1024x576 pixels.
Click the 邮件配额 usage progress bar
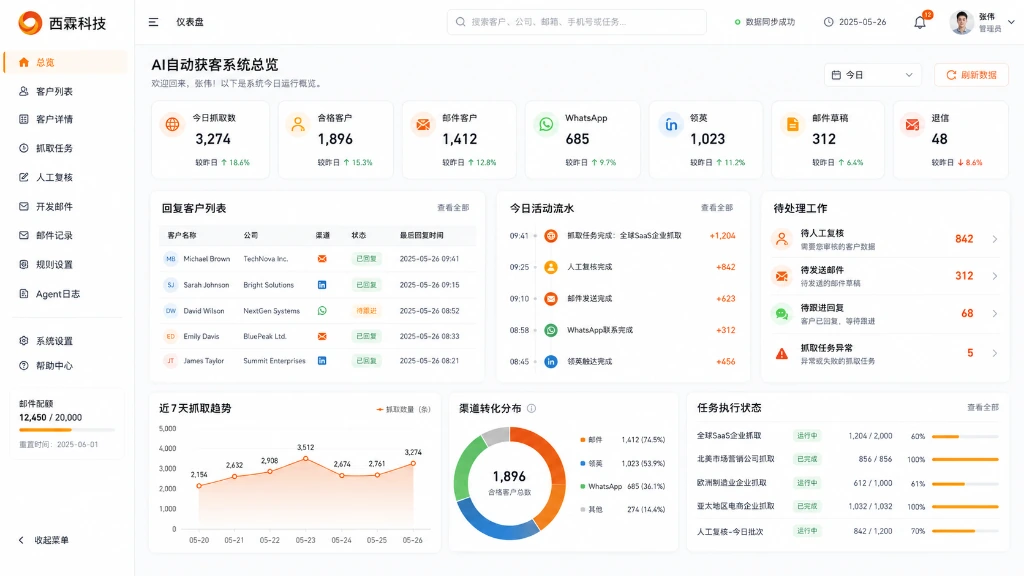pos(67,430)
